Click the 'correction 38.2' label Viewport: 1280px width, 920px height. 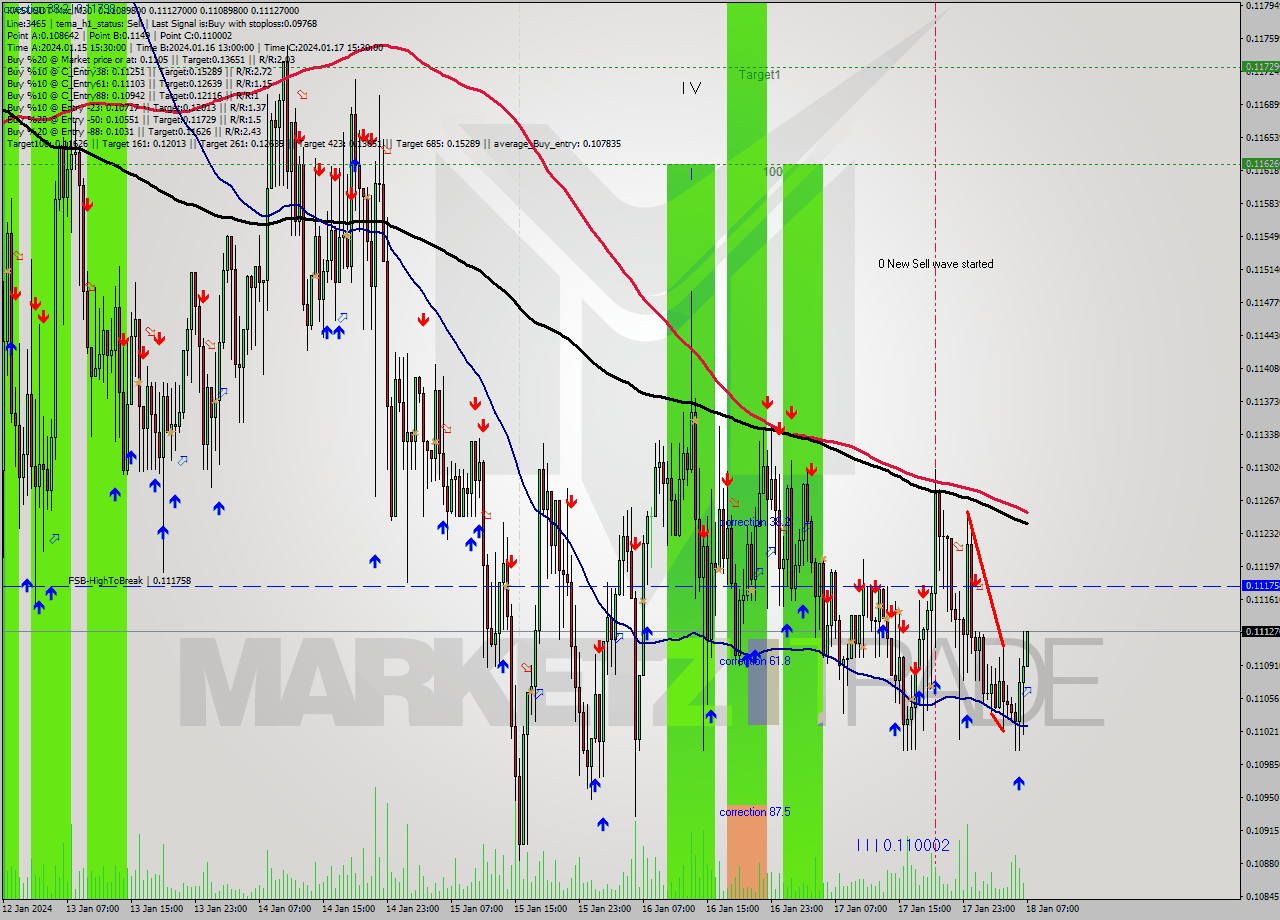(755, 522)
